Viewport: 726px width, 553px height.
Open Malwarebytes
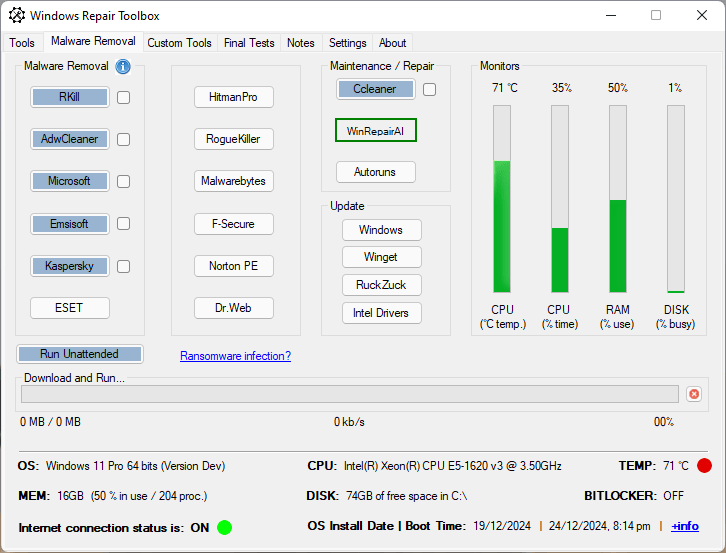(x=234, y=181)
